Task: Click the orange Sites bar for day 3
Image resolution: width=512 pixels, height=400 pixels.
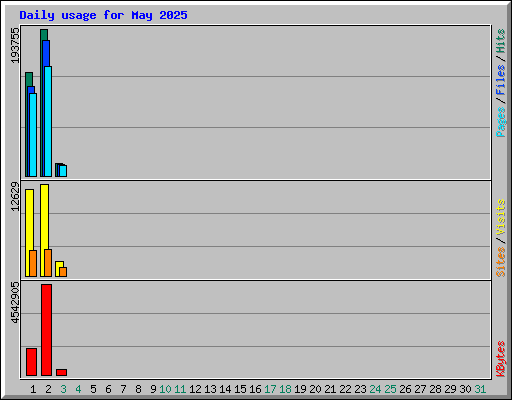Action: 63,272
